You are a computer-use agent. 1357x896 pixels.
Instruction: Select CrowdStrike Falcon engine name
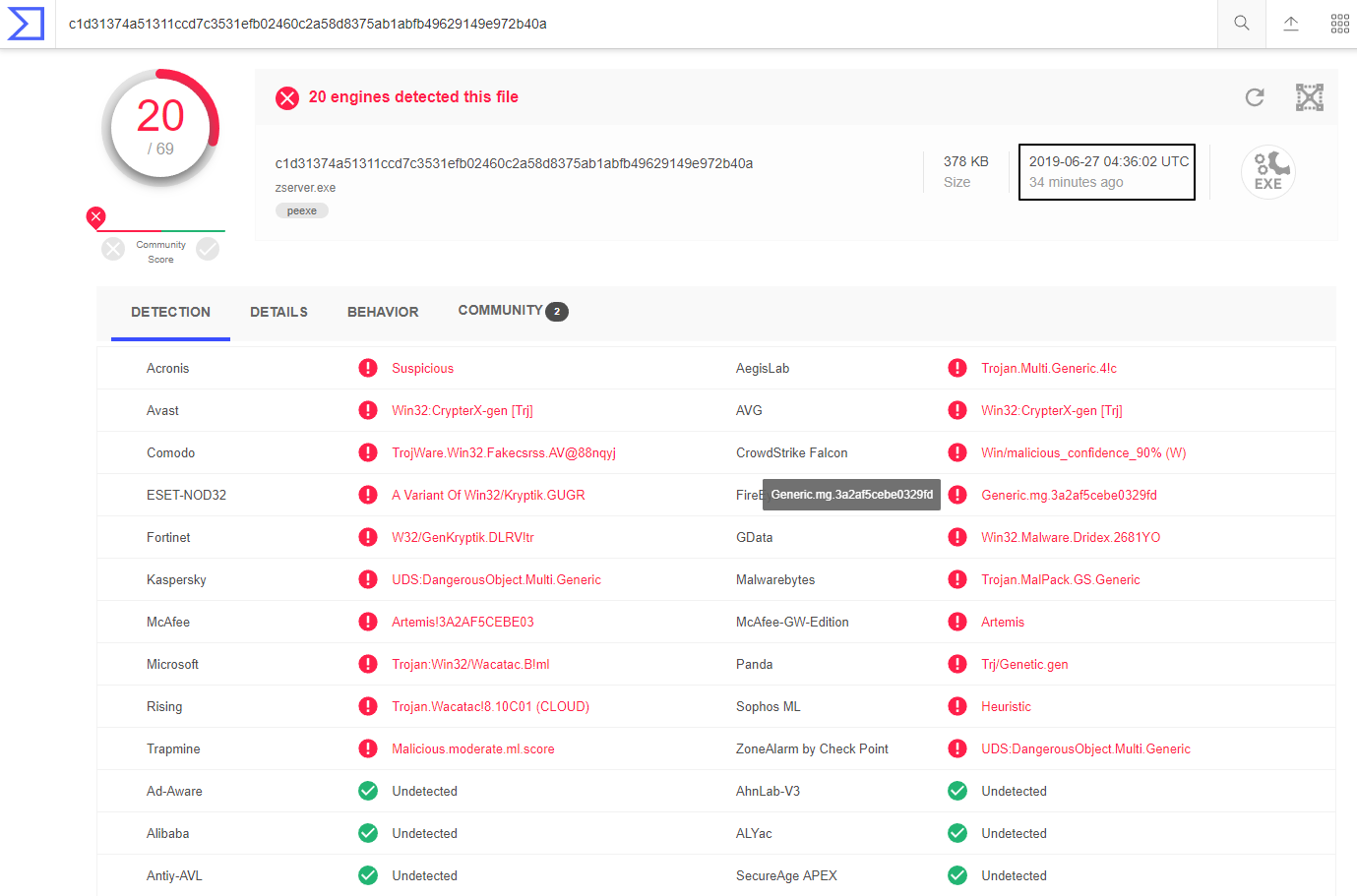[792, 452]
